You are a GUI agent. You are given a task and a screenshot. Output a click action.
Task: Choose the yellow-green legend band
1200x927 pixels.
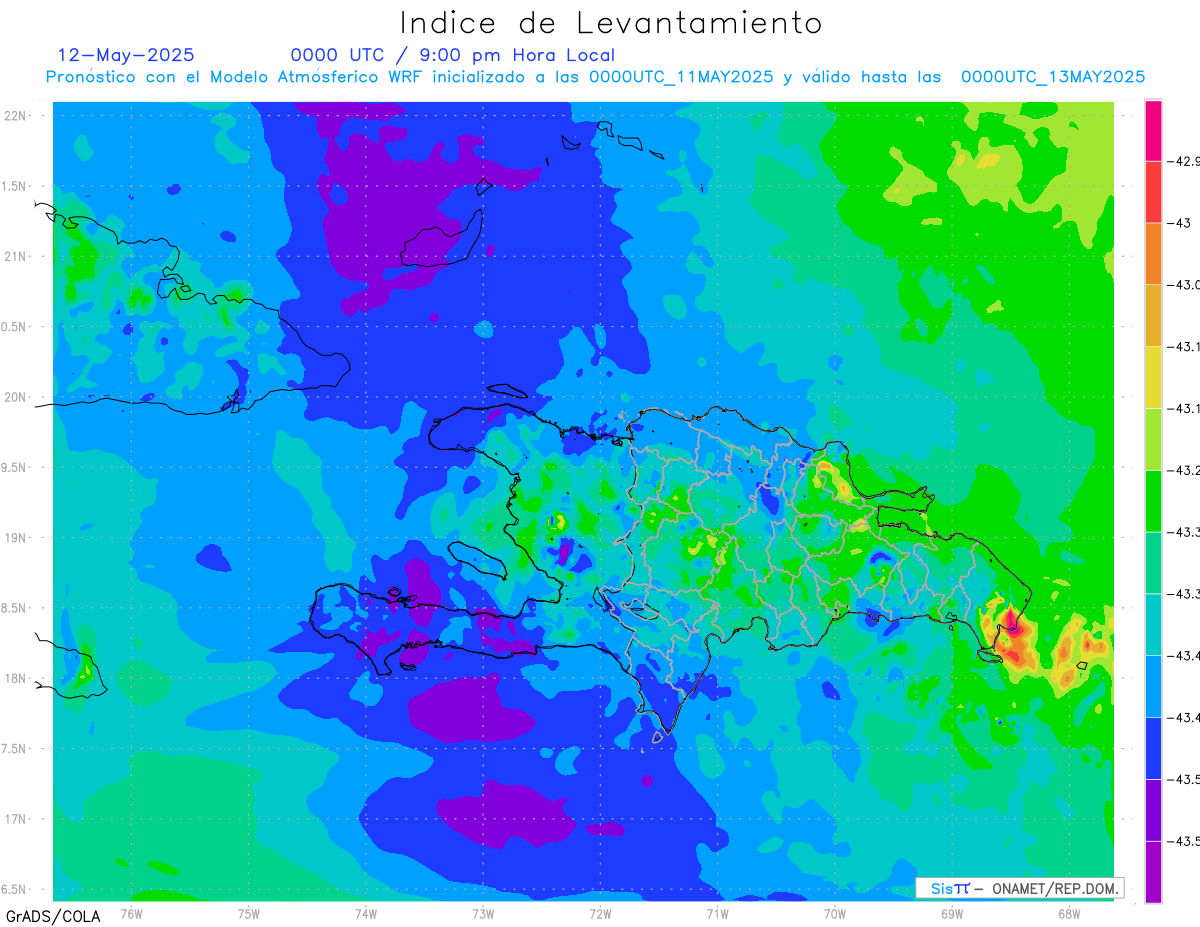[1153, 439]
